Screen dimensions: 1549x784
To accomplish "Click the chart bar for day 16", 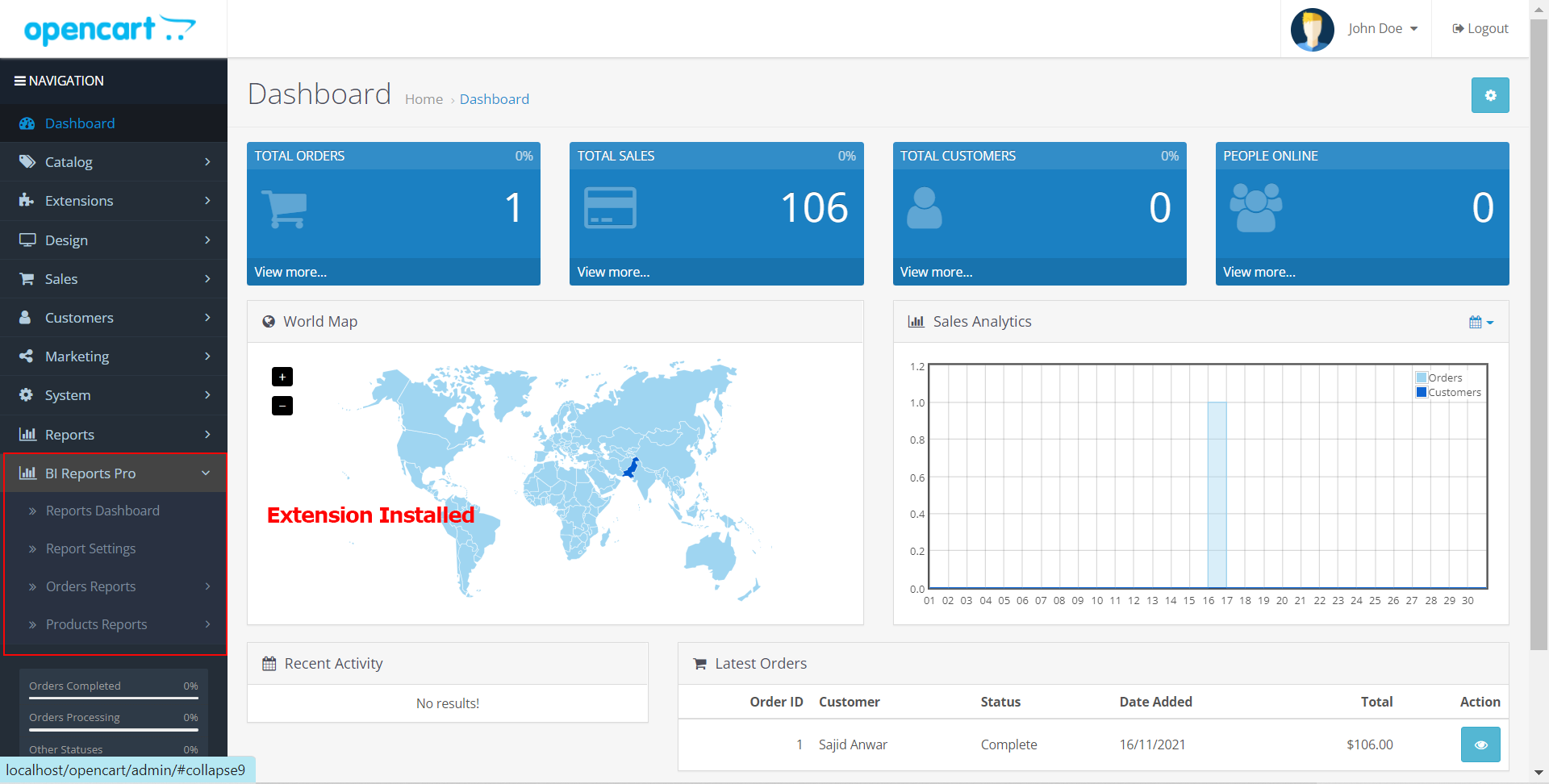I will pos(1217,494).
